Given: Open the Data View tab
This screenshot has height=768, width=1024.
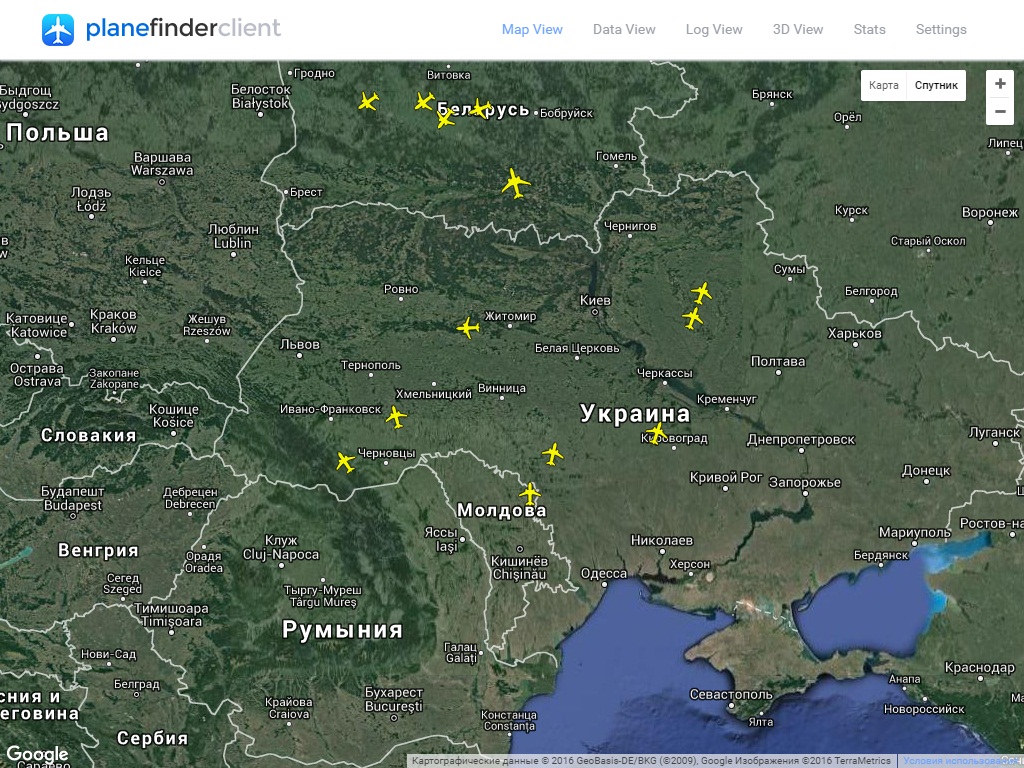Looking at the screenshot, I should pyautogui.click(x=624, y=30).
